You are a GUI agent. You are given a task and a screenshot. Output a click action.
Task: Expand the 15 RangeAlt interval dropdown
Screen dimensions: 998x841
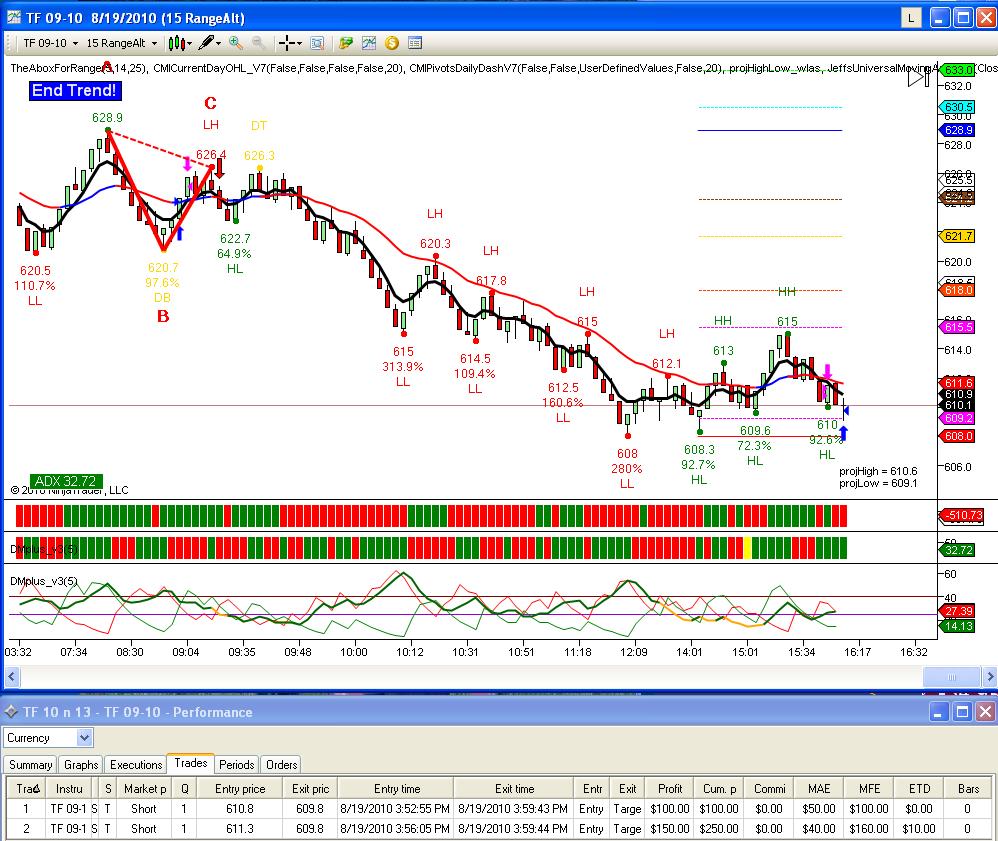click(x=122, y=43)
